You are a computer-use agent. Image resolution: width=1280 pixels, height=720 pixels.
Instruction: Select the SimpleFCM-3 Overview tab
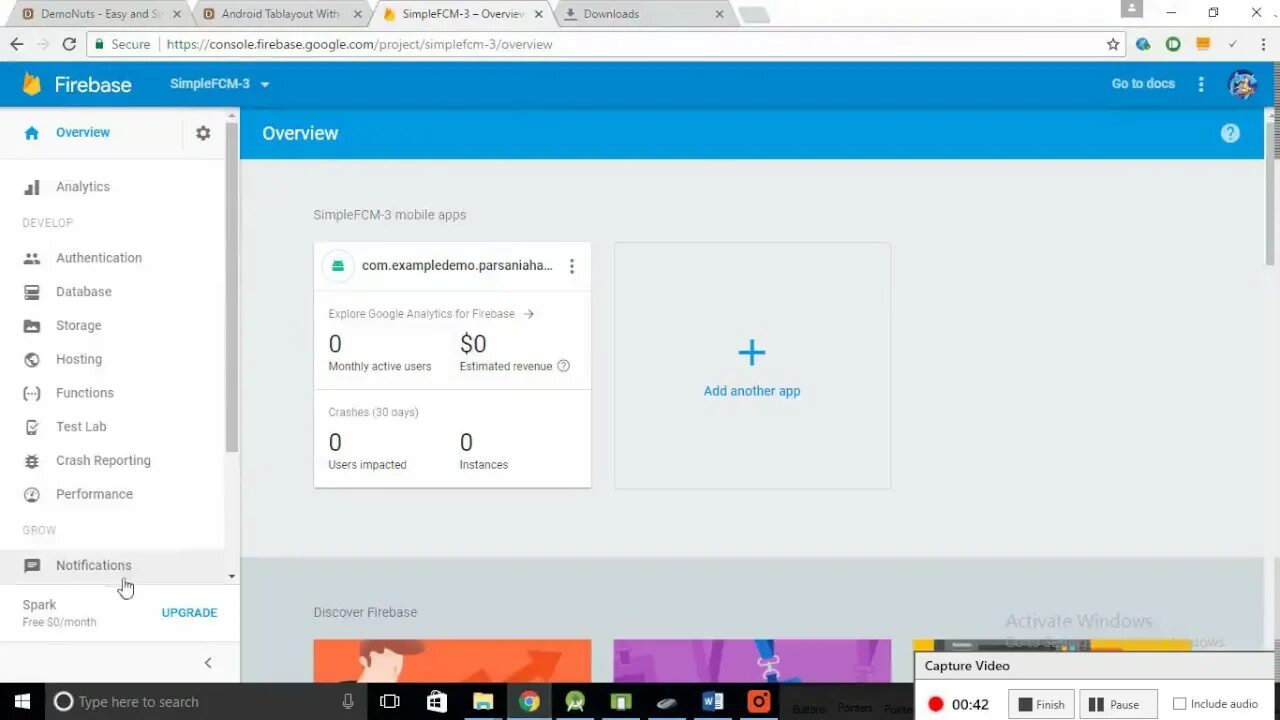462,14
